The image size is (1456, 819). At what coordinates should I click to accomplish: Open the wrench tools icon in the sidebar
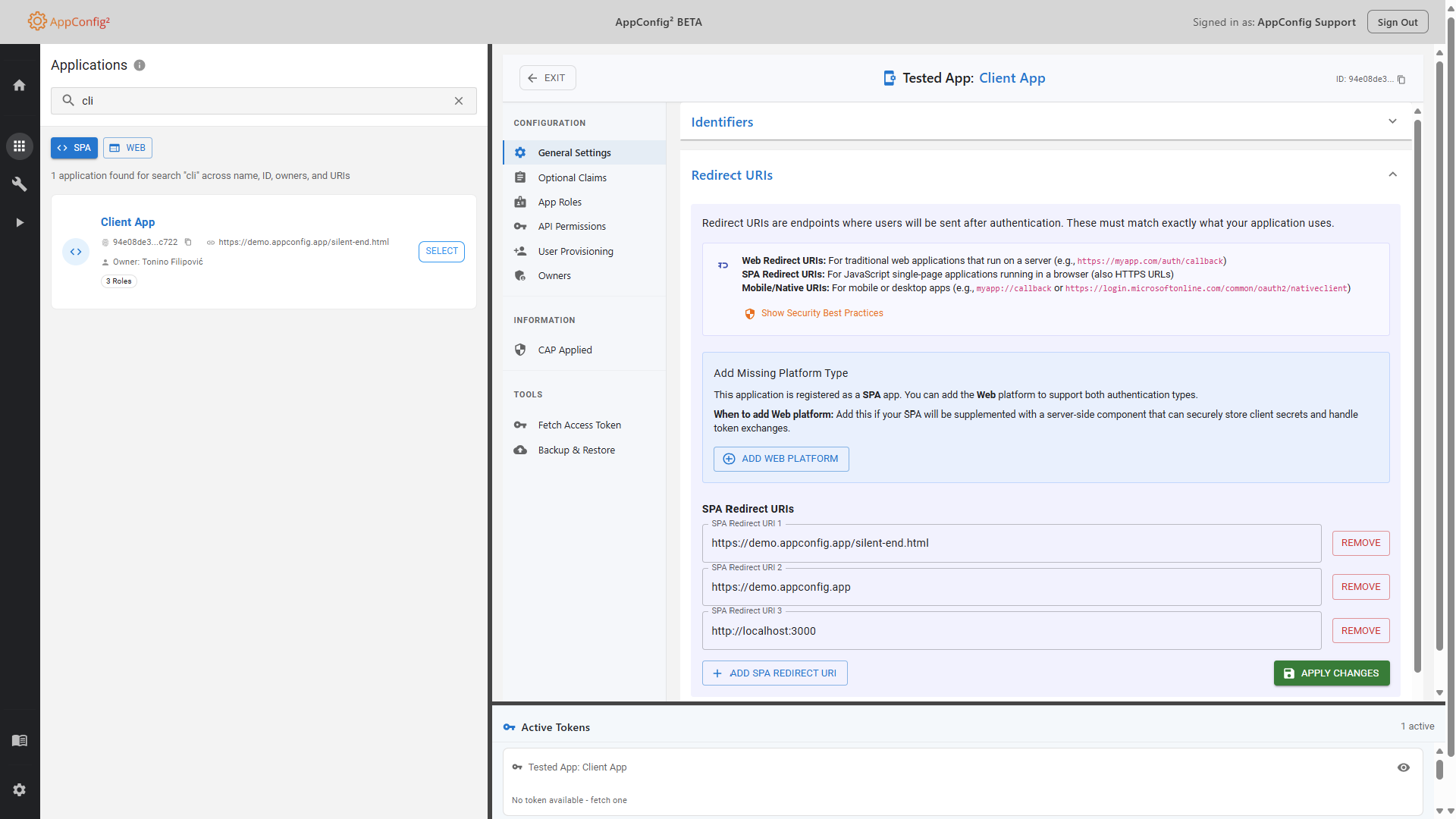(x=20, y=184)
